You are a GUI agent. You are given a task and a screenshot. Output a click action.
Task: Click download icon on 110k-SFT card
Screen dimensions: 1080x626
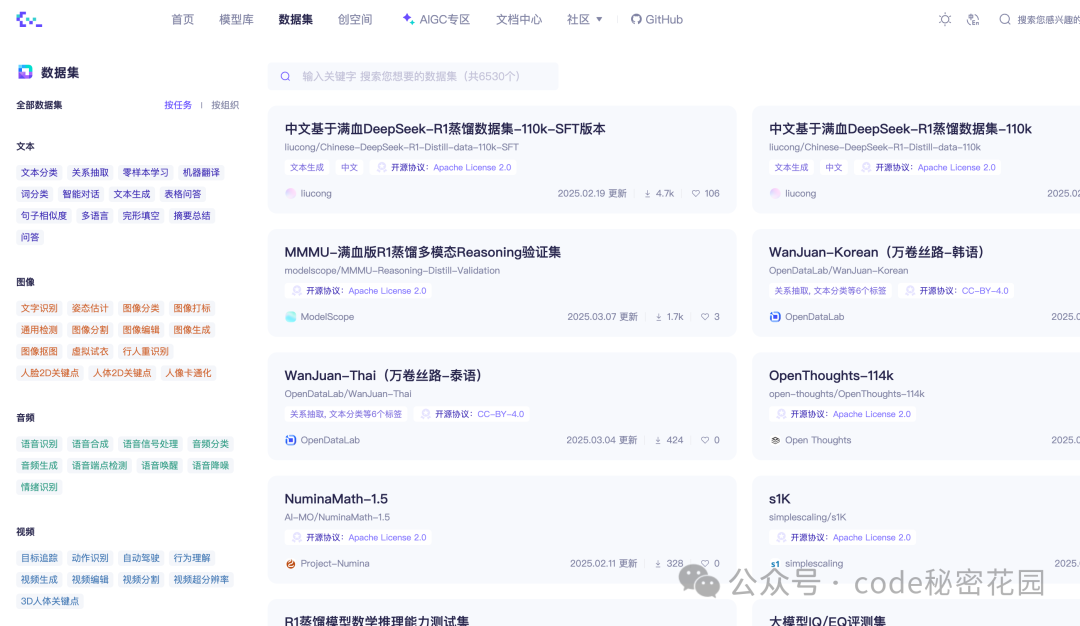pyautogui.click(x=647, y=194)
